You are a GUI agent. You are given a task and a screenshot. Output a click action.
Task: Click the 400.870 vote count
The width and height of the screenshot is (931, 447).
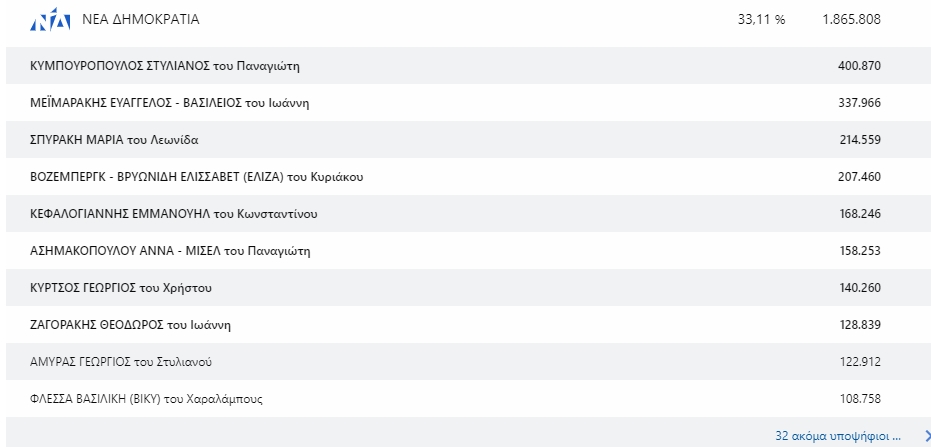(x=859, y=66)
